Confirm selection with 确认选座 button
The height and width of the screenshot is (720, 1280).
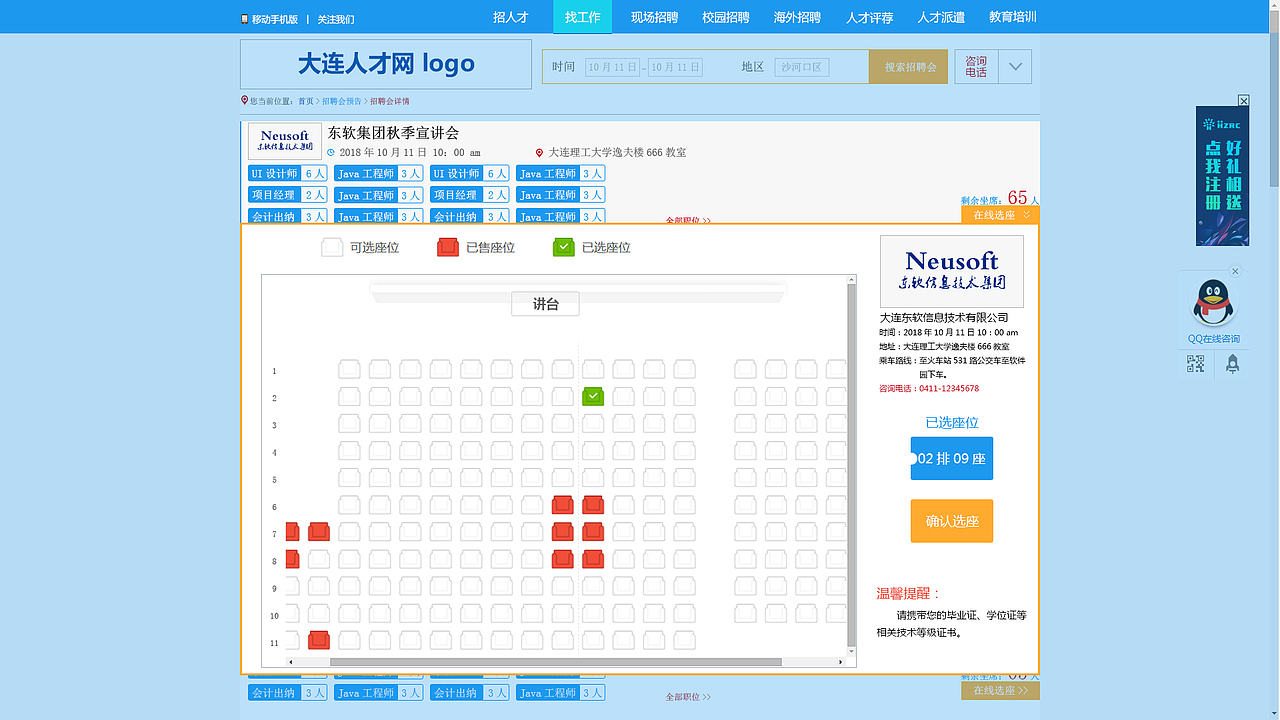coord(952,521)
